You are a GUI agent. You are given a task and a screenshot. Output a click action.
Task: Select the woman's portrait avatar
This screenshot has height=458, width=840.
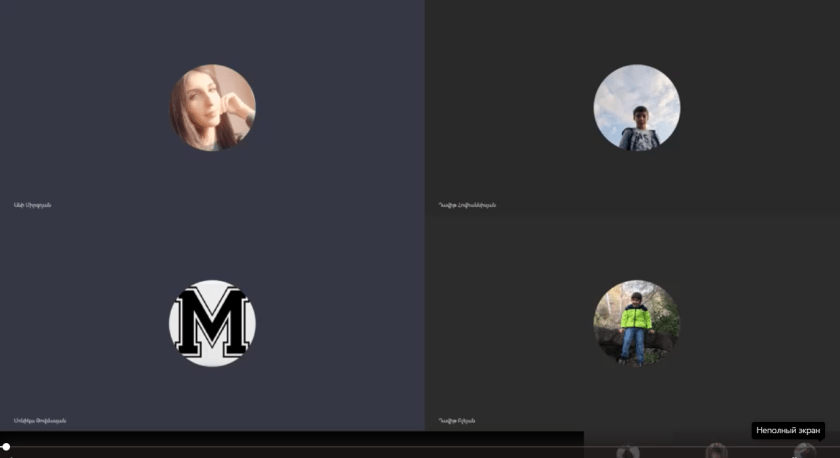click(x=213, y=108)
